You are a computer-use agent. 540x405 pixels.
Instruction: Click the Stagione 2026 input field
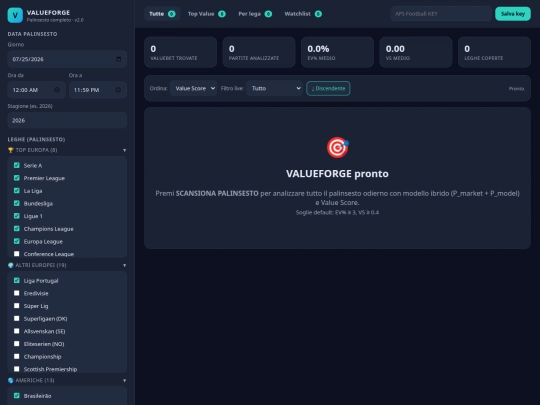click(67, 120)
